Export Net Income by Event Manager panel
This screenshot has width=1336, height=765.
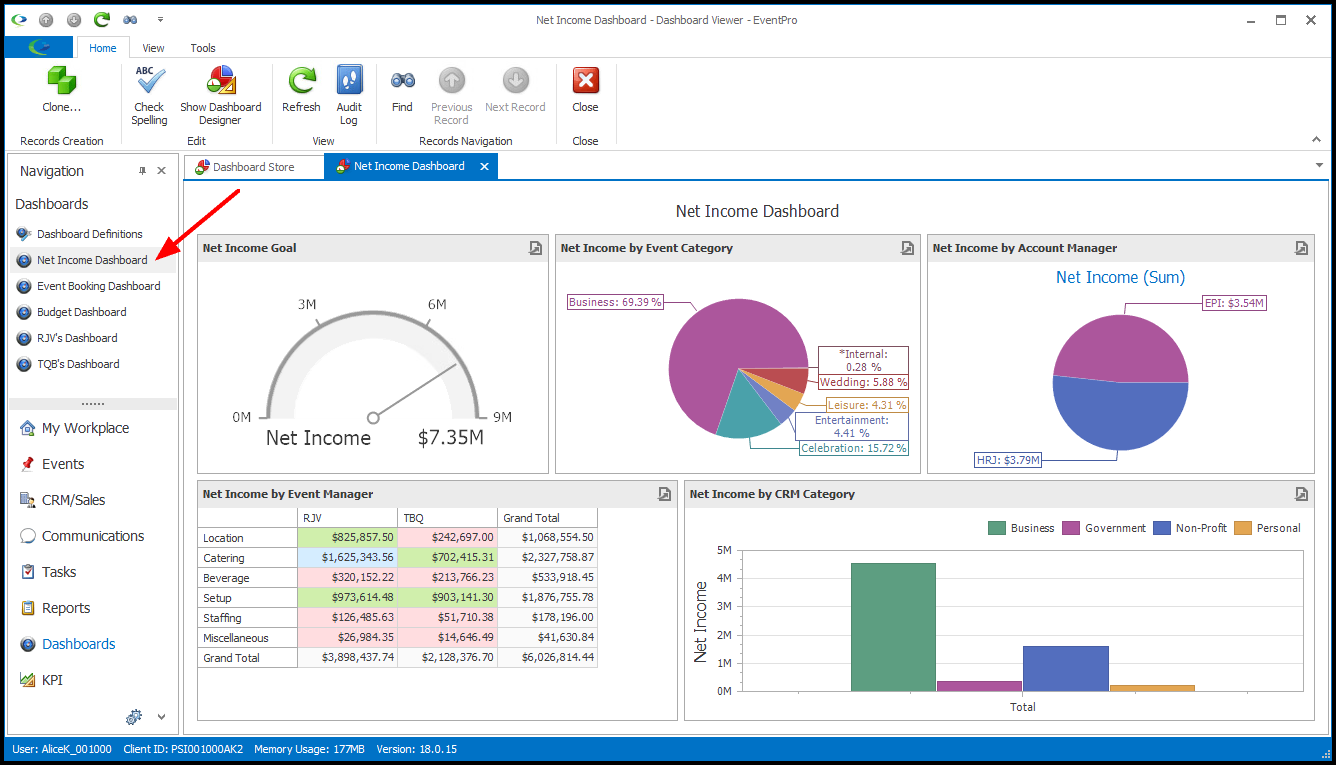click(664, 494)
